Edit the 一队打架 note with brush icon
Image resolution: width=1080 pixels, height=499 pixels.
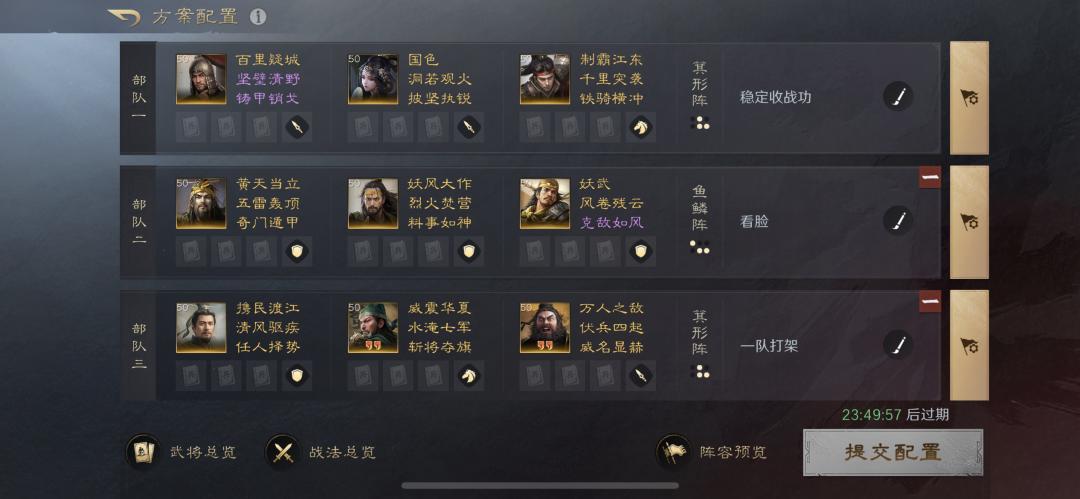898,345
